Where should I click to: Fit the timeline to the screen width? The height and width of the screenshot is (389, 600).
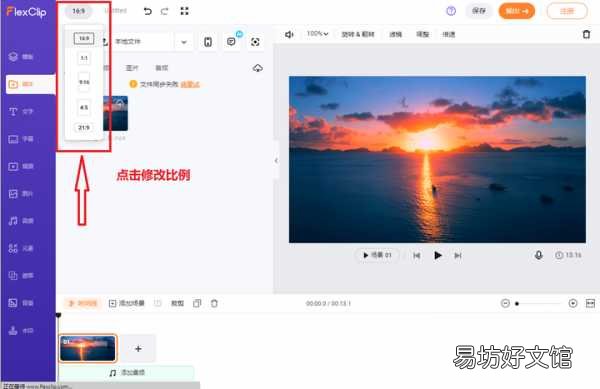click(x=590, y=303)
